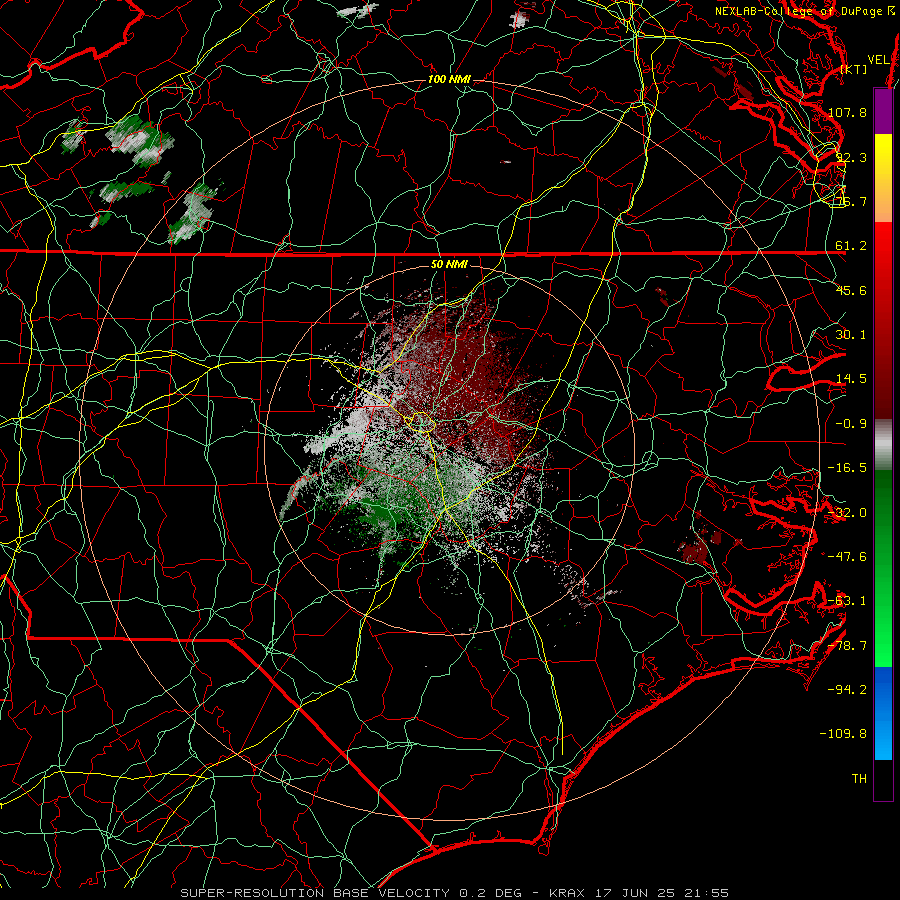The image size is (900, 900).
Task: Select the -47.6 legend value
Action: (x=847, y=557)
